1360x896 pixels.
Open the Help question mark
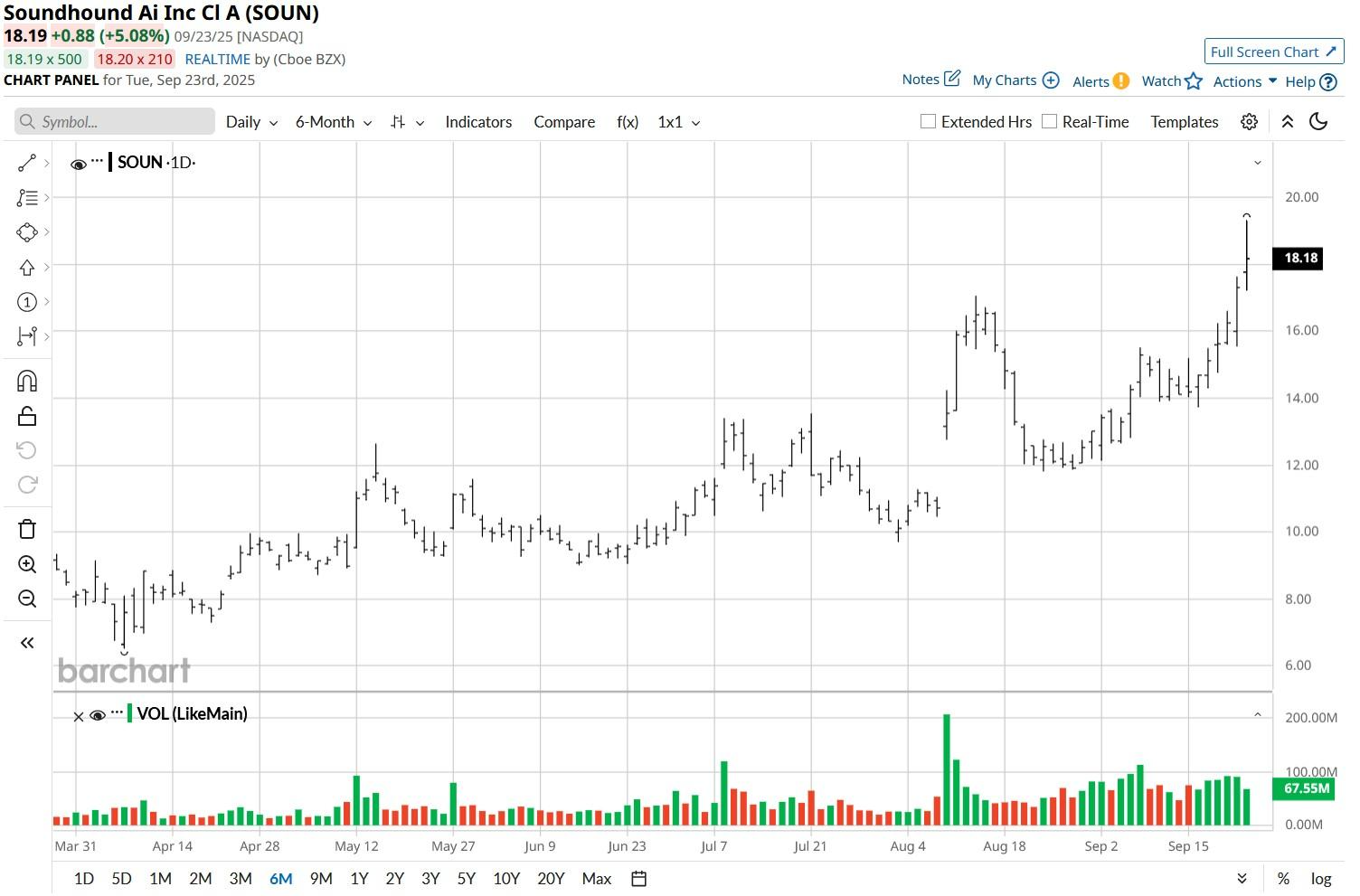pos(1328,82)
